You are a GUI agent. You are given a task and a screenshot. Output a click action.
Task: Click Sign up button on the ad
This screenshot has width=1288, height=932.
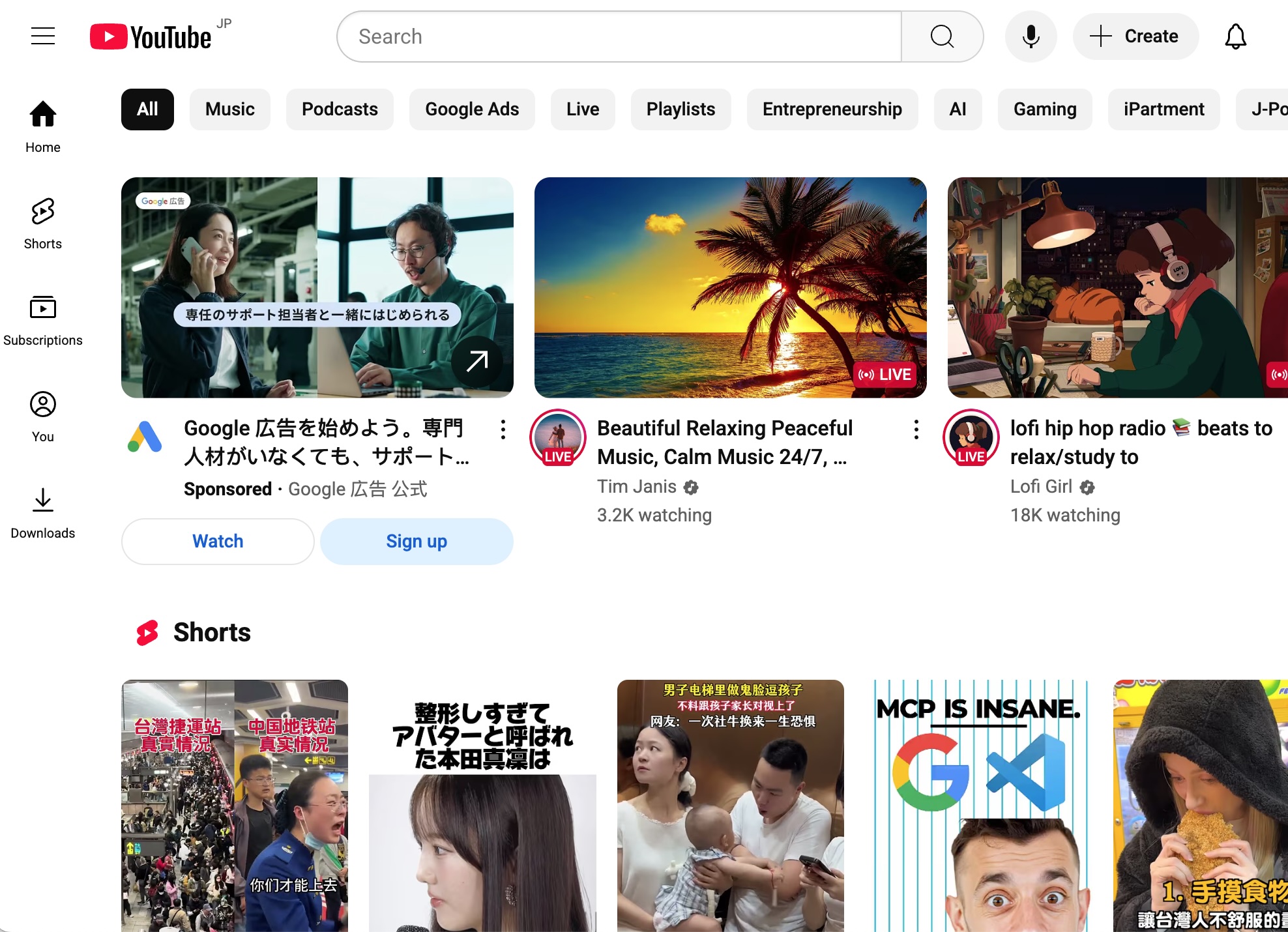coord(417,541)
